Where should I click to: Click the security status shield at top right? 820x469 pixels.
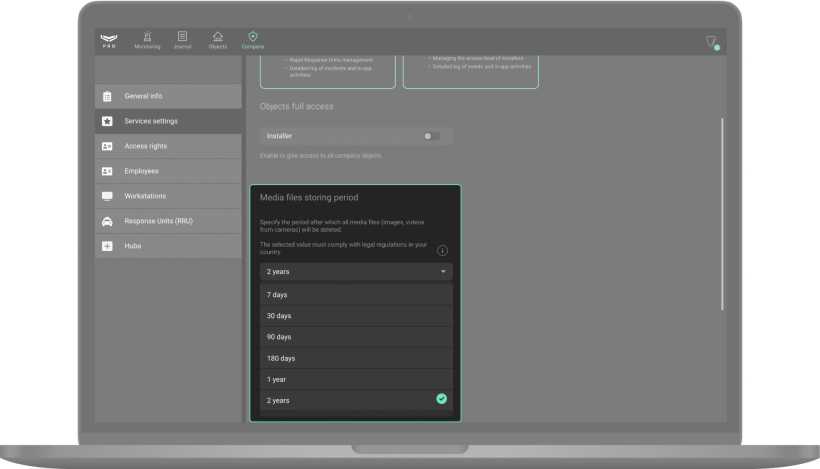pos(711,42)
